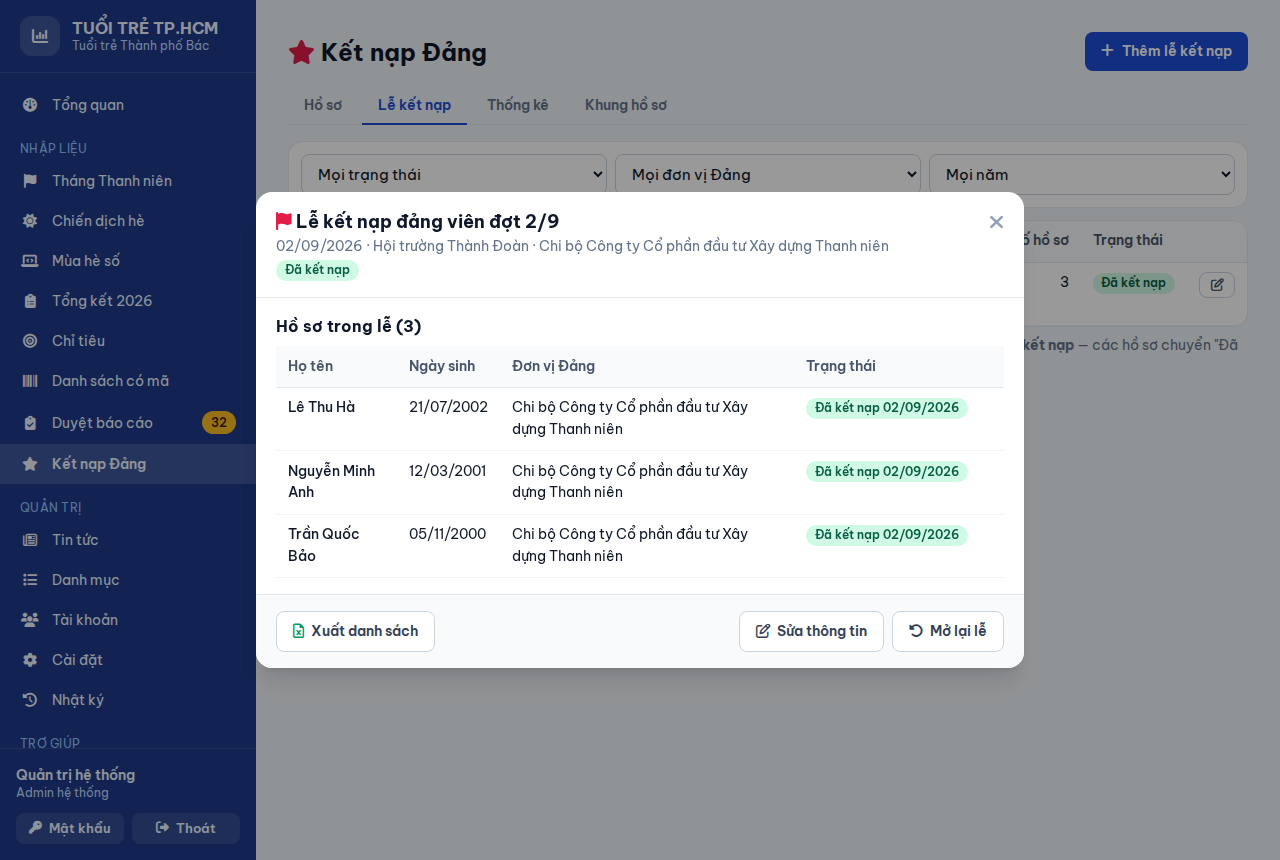The image size is (1280, 860).
Task: Click the Danh sách có mã barcode icon
Action: pos(30,381)
